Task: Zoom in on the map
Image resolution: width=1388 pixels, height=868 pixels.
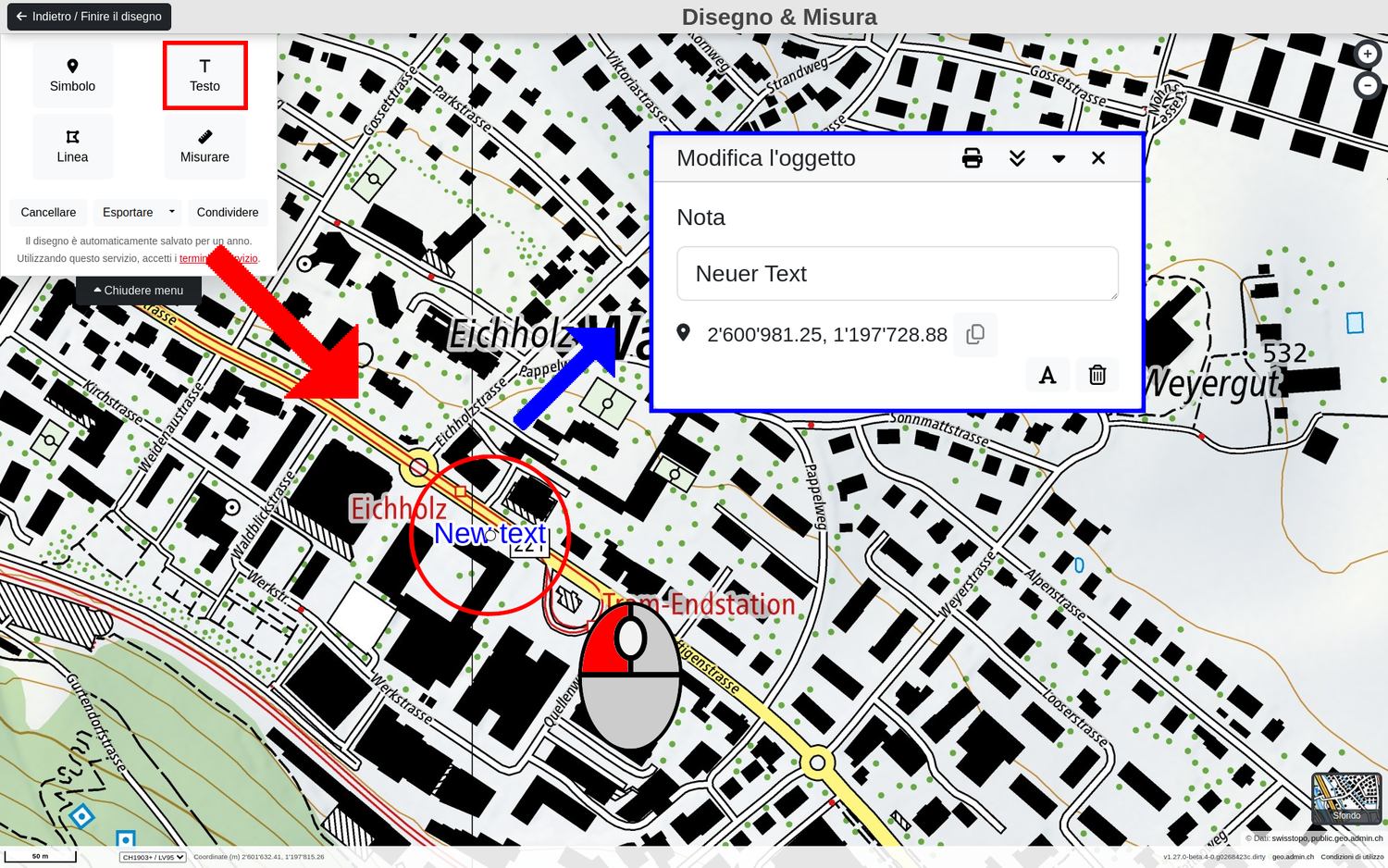Action: 1367,55
